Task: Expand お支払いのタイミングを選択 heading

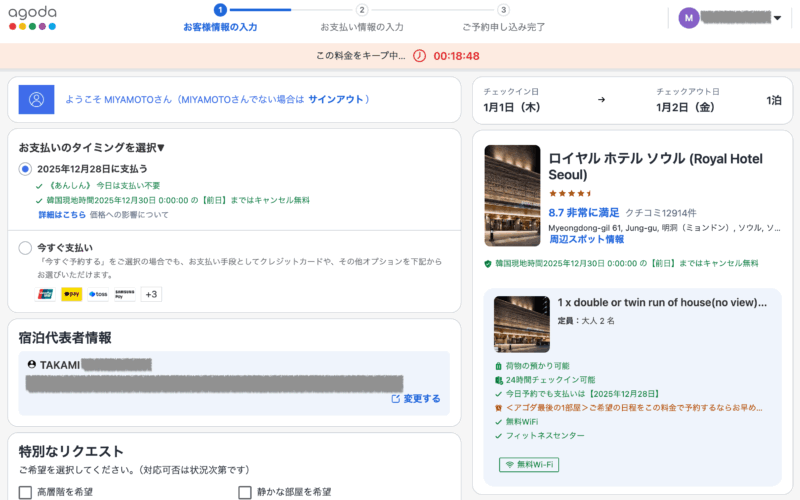Action: pos(92,147)
